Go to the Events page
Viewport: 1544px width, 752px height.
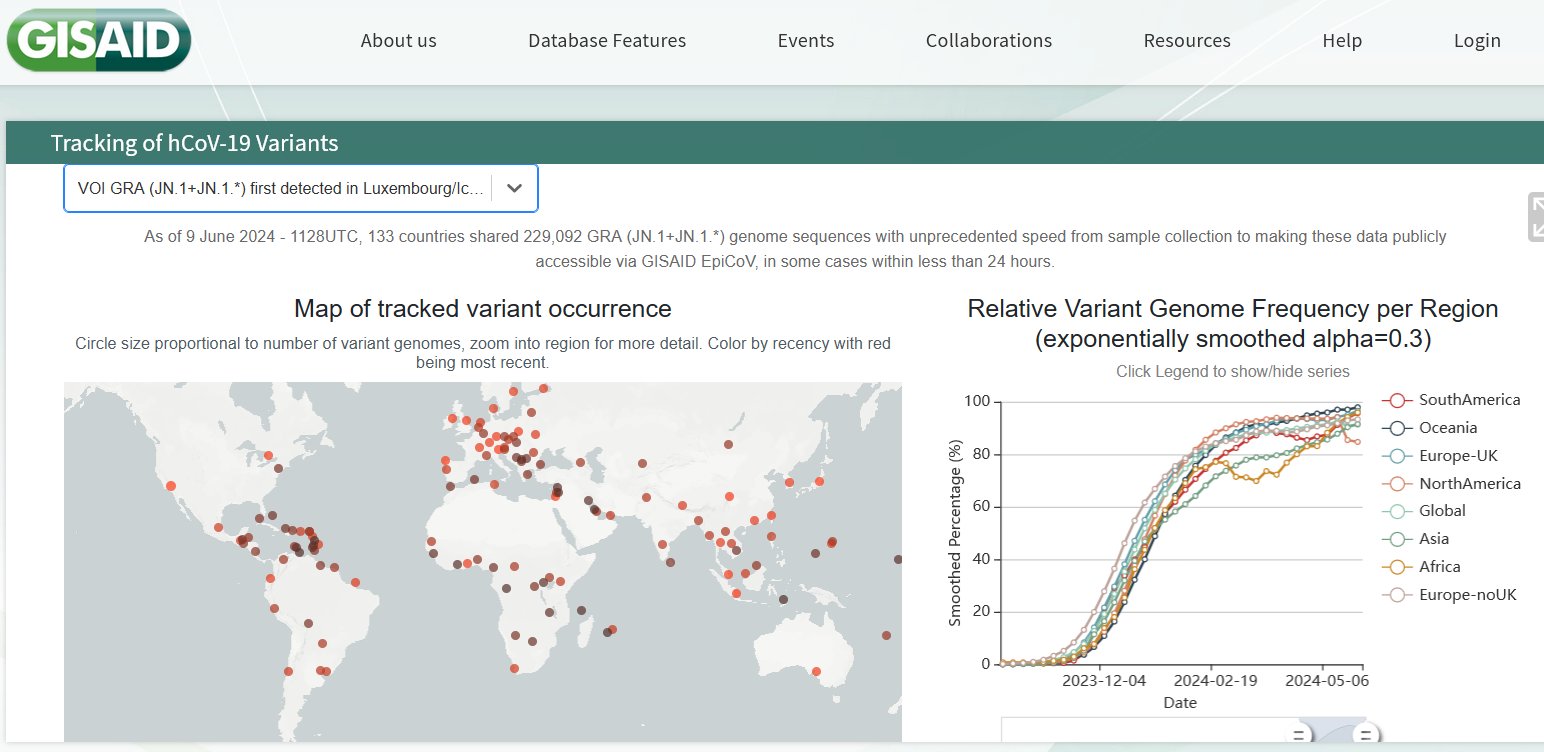click(805, 41)
